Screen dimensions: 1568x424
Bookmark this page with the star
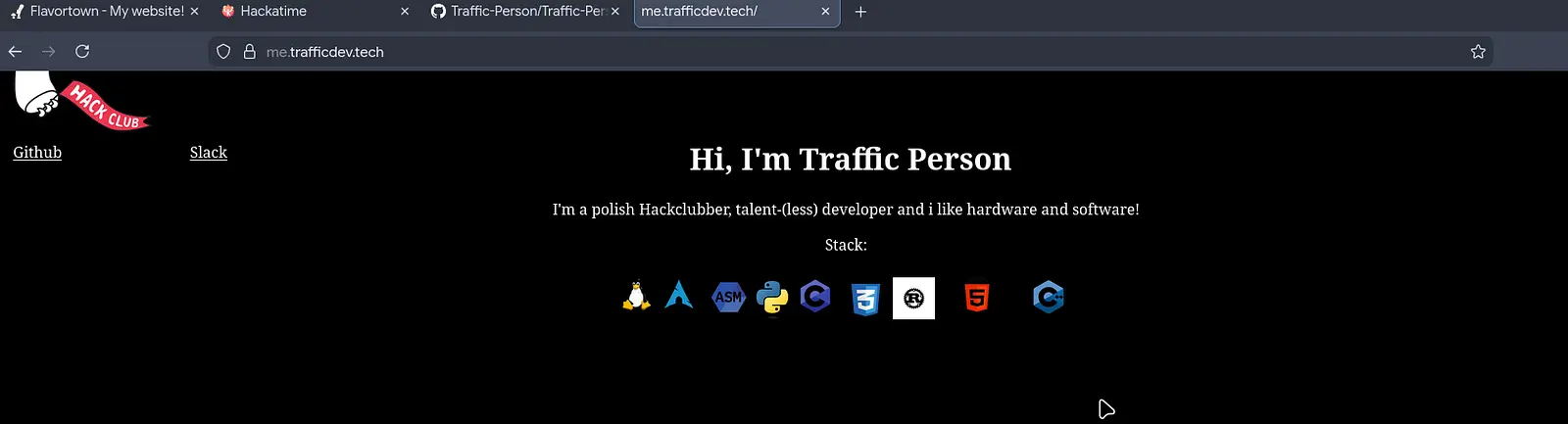click(1478, 52)
